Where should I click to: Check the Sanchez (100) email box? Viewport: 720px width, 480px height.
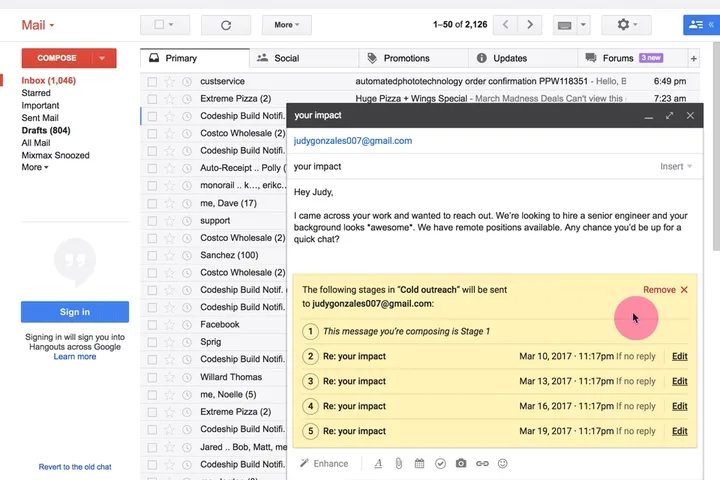[152, 255]
